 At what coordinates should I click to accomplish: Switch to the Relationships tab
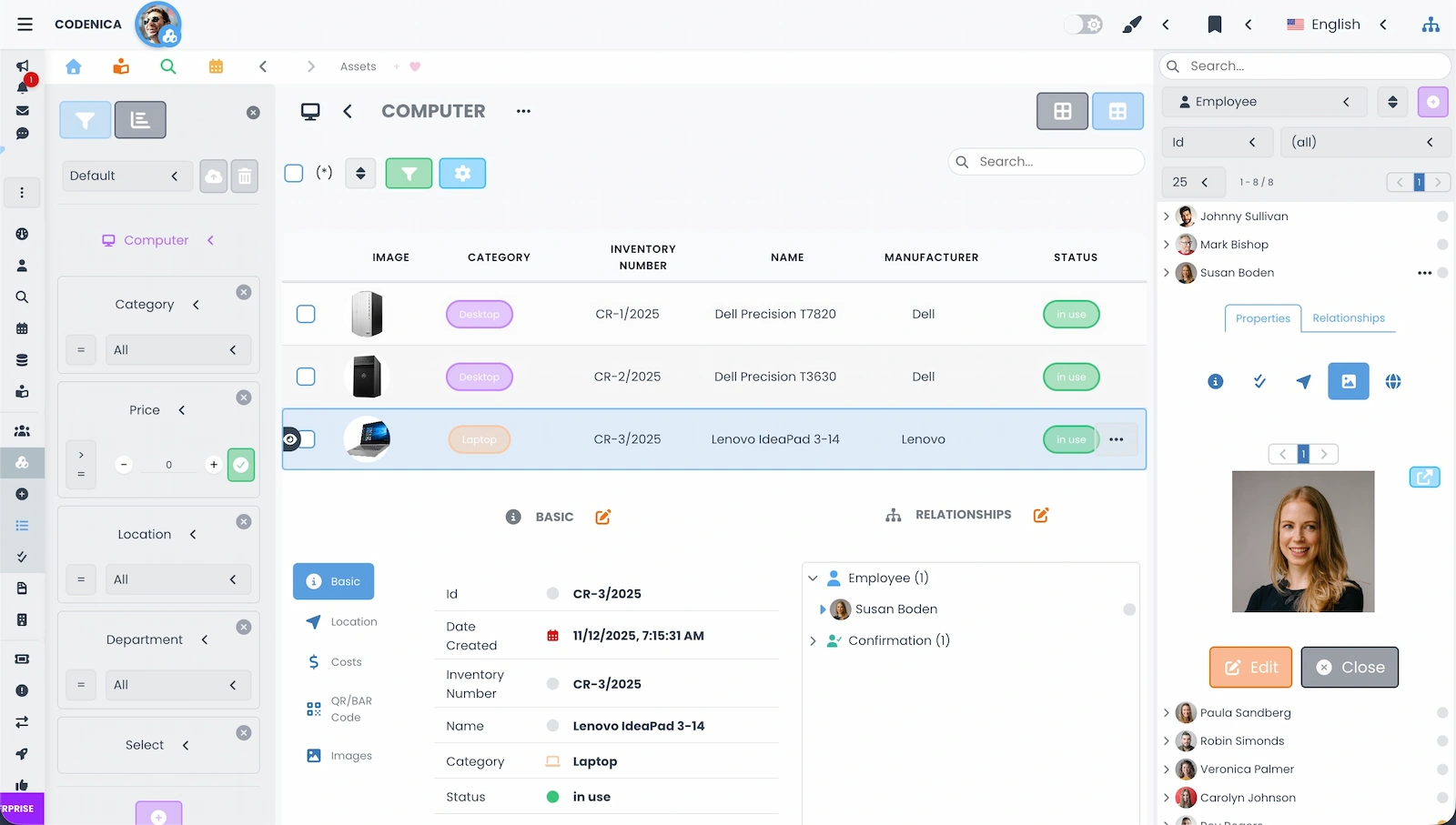pyautogui.click(x=1349, y=318)
